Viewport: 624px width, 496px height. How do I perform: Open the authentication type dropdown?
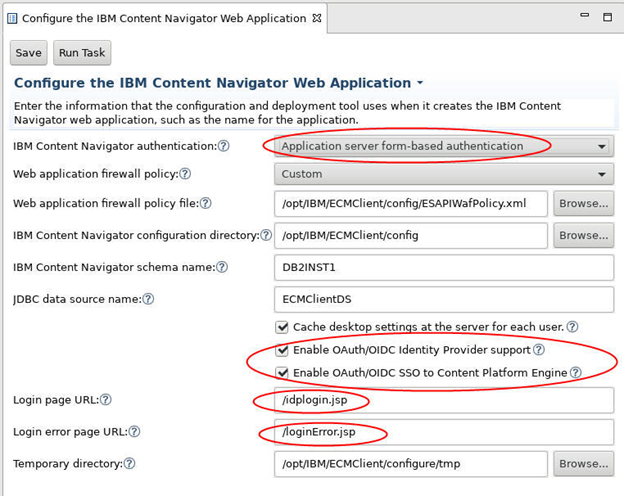tap(444, 146)
